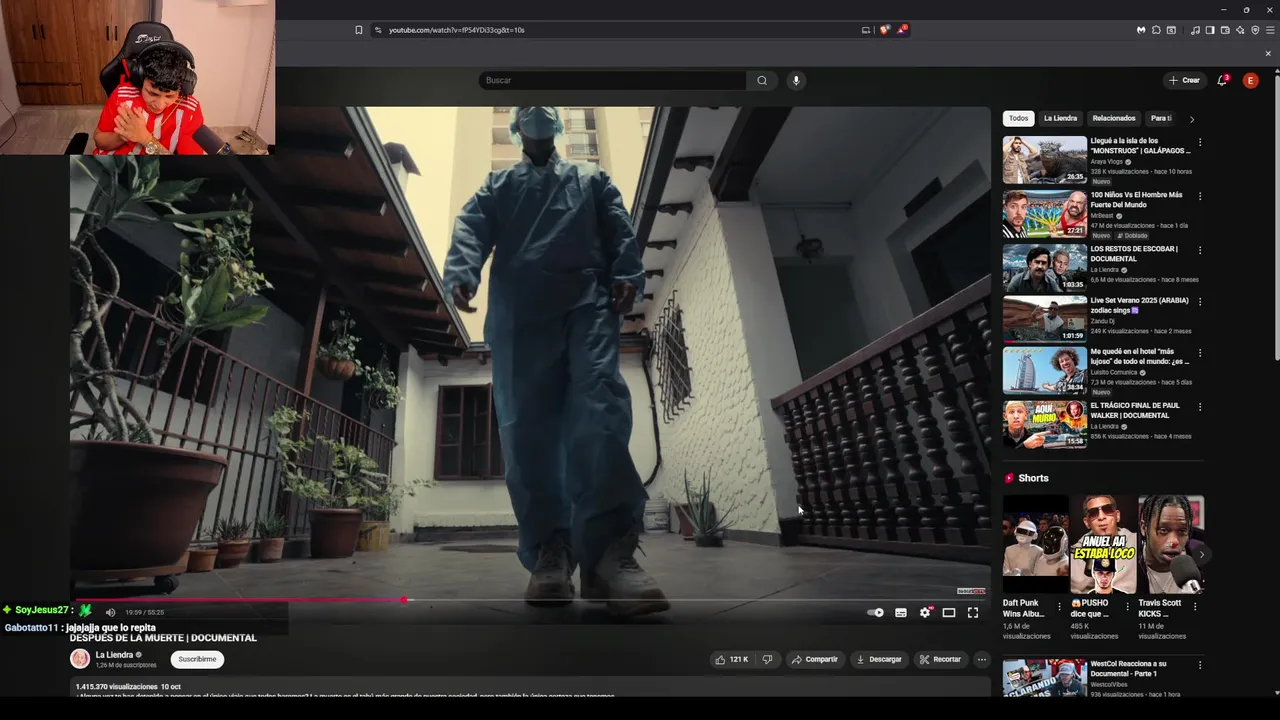This screenshot has width=1280, height=720.
Task: Click the address bar URL
Action: point(457,30)
